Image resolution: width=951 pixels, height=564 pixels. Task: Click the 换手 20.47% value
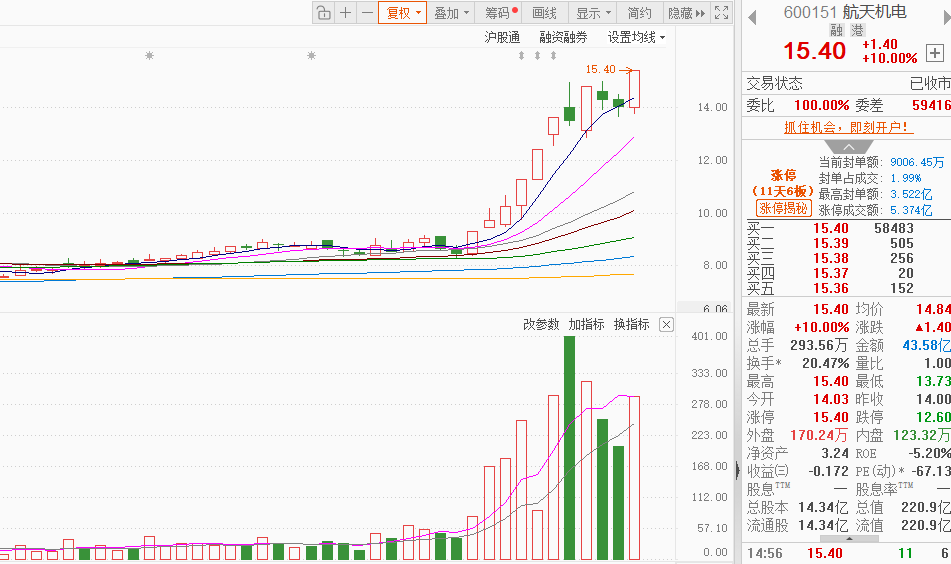click(x=825, y=363)
